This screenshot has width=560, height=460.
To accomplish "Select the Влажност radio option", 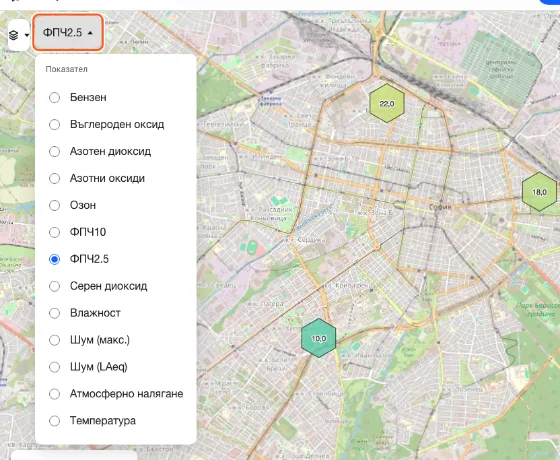I will (x=54, y=313).
